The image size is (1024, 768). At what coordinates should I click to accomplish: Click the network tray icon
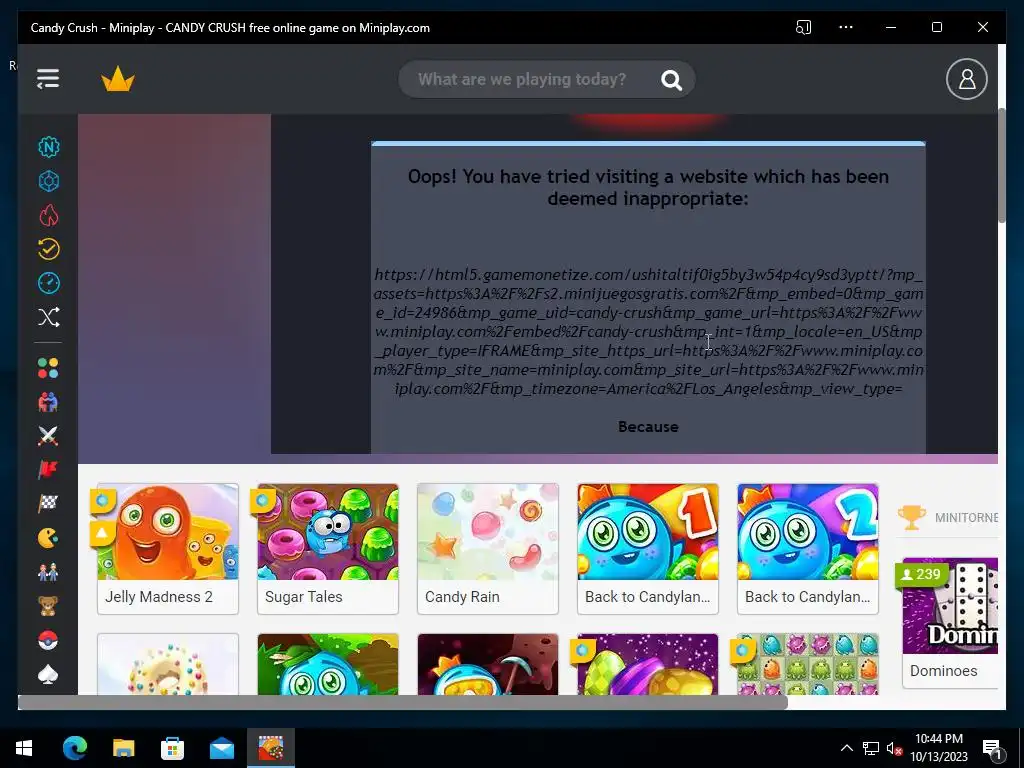[871, 748]
